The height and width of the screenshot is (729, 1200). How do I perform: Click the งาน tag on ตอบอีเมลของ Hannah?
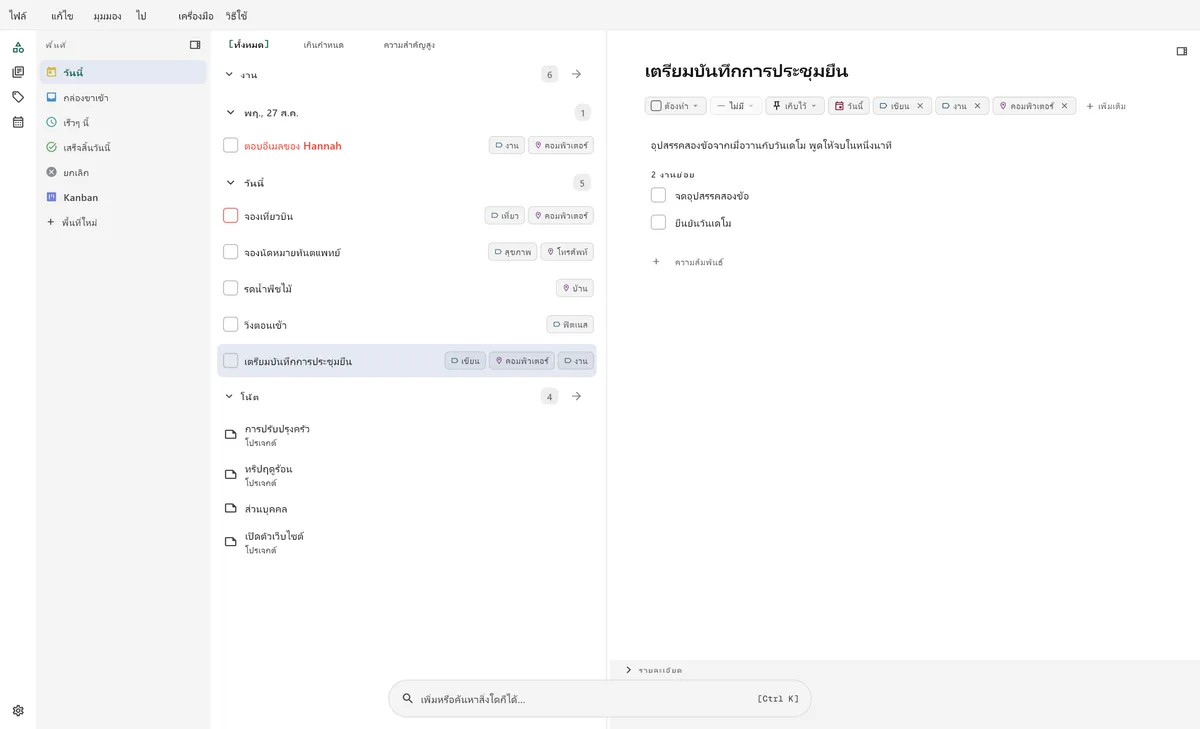[x=507, y=146]
